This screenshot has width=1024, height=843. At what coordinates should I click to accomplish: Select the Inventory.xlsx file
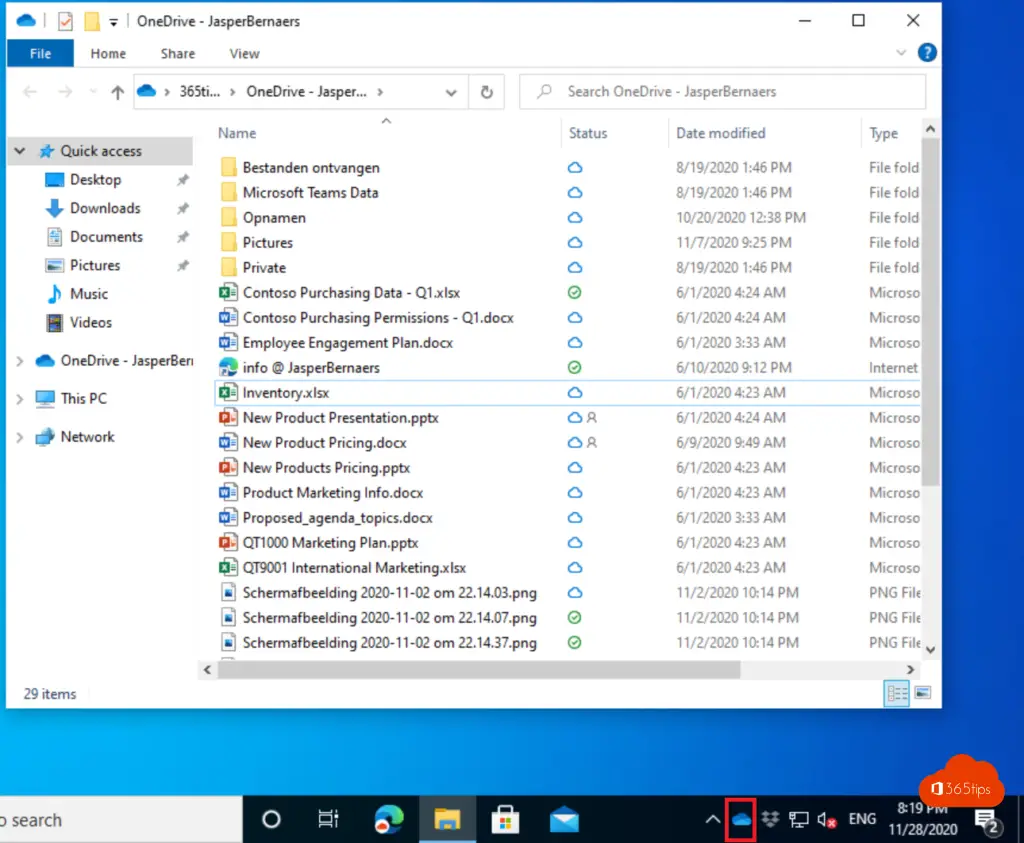coord(285,393)
